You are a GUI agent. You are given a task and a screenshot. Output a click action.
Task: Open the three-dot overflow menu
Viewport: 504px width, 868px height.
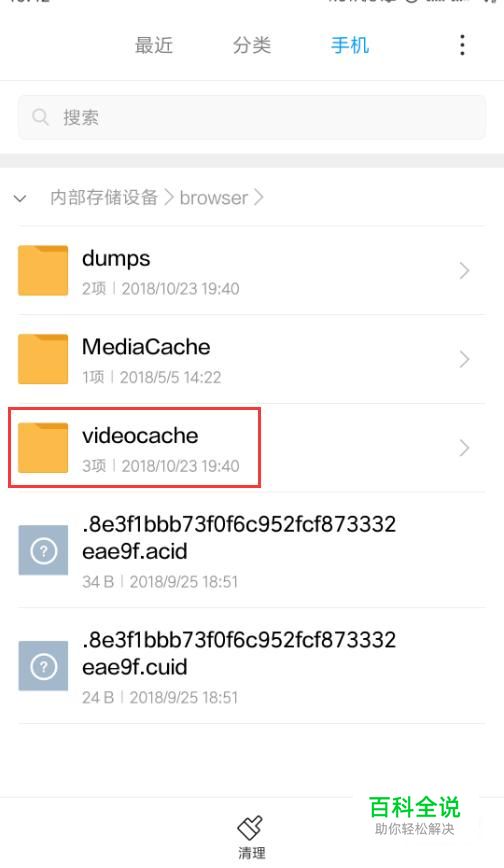point(462,45)
